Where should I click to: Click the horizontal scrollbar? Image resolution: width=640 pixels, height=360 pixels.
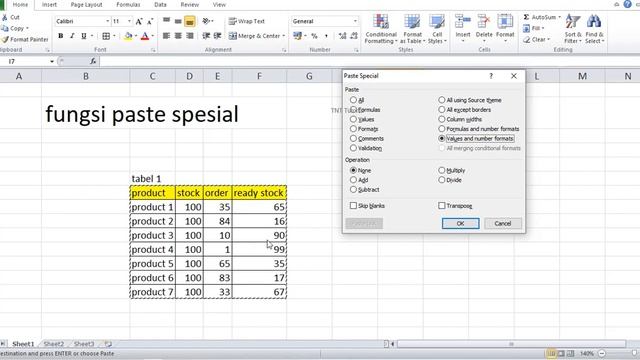(x=511, y=344)
